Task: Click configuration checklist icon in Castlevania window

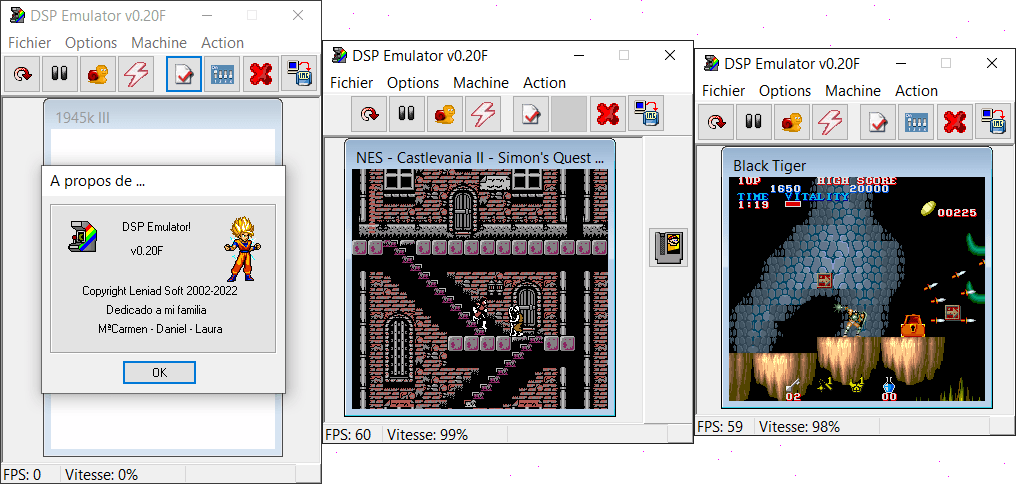Action: point(531,114)
